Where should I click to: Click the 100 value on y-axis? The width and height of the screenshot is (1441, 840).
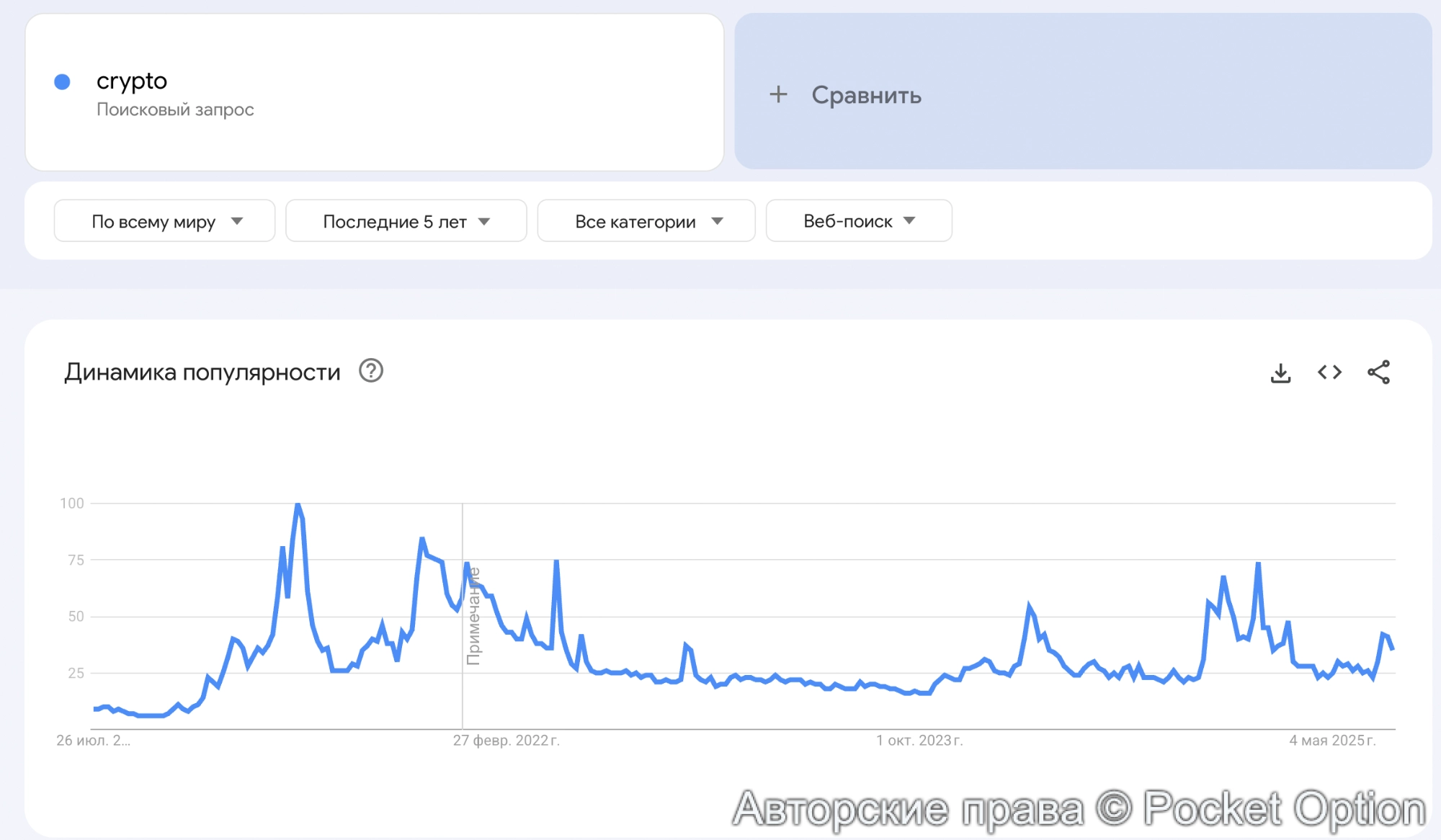[72, 504]
